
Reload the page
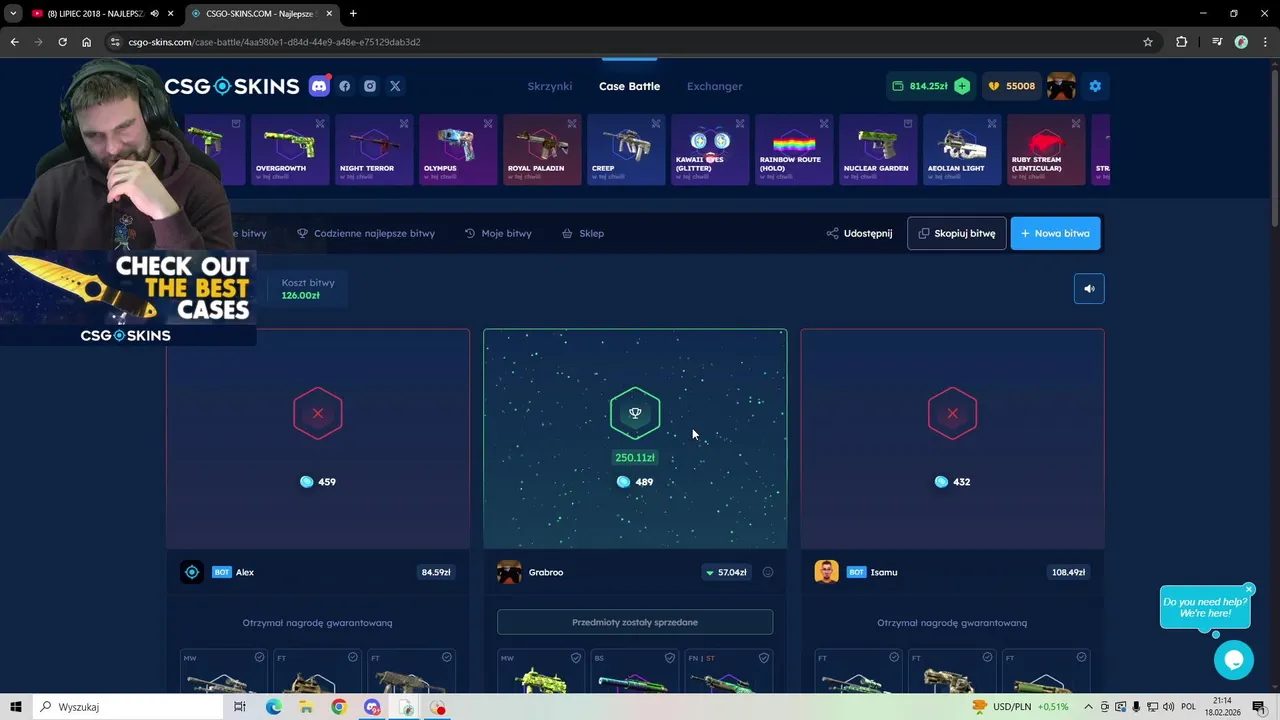coord(62,42)
